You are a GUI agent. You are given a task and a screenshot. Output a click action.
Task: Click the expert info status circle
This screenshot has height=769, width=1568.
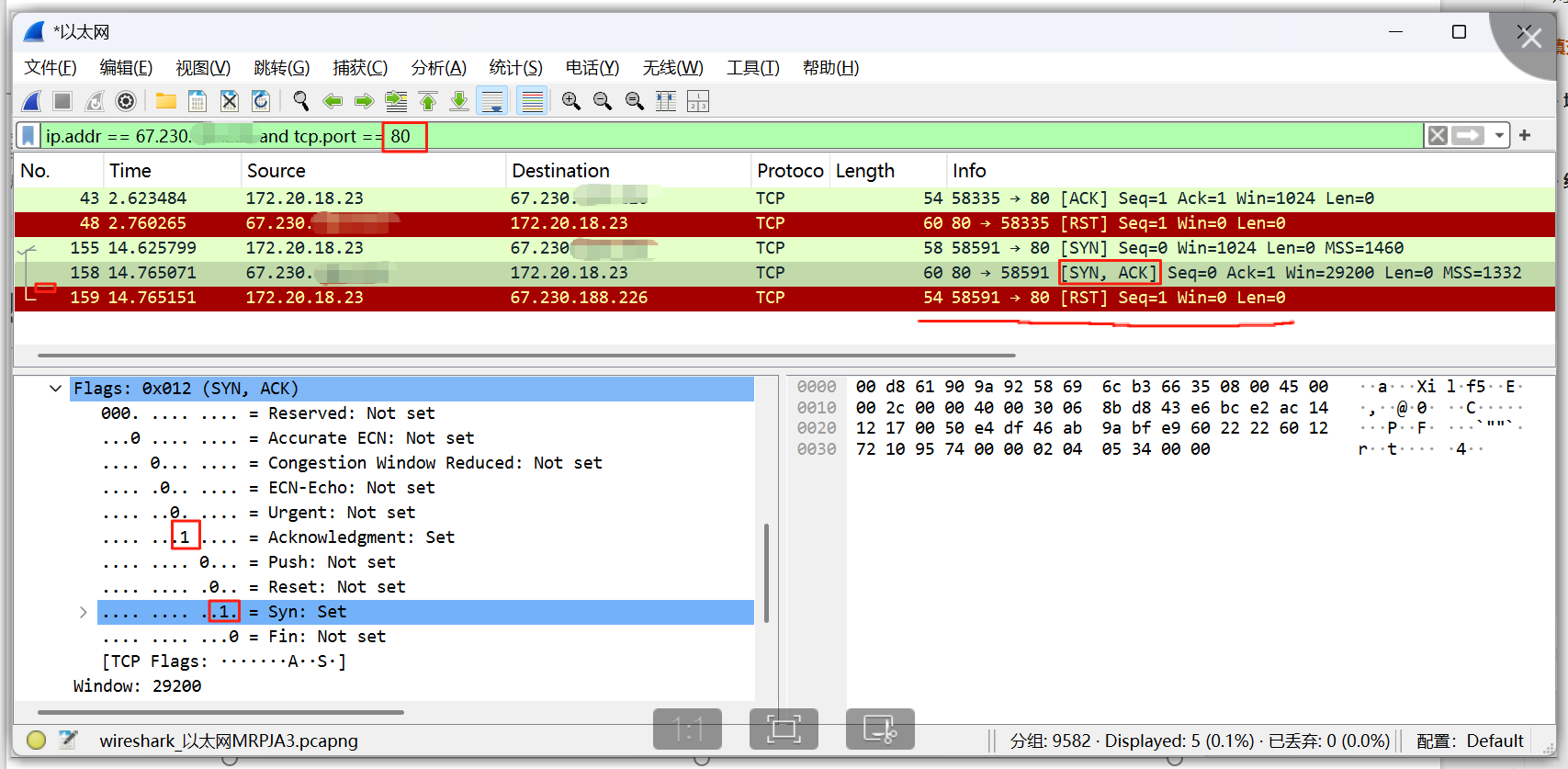37,741
